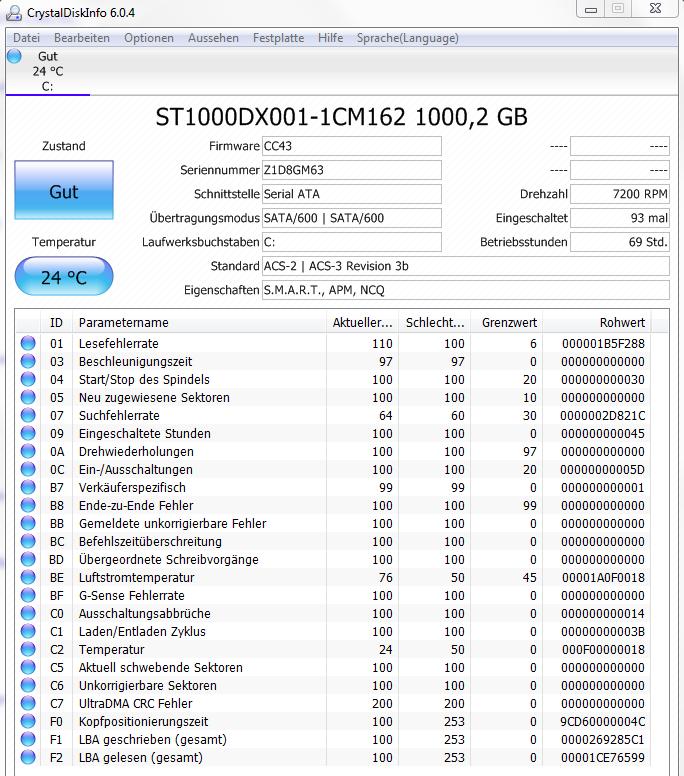Click the Grenzwert column header
This screenshot has height=776, width=684.
tap(507, 323)
